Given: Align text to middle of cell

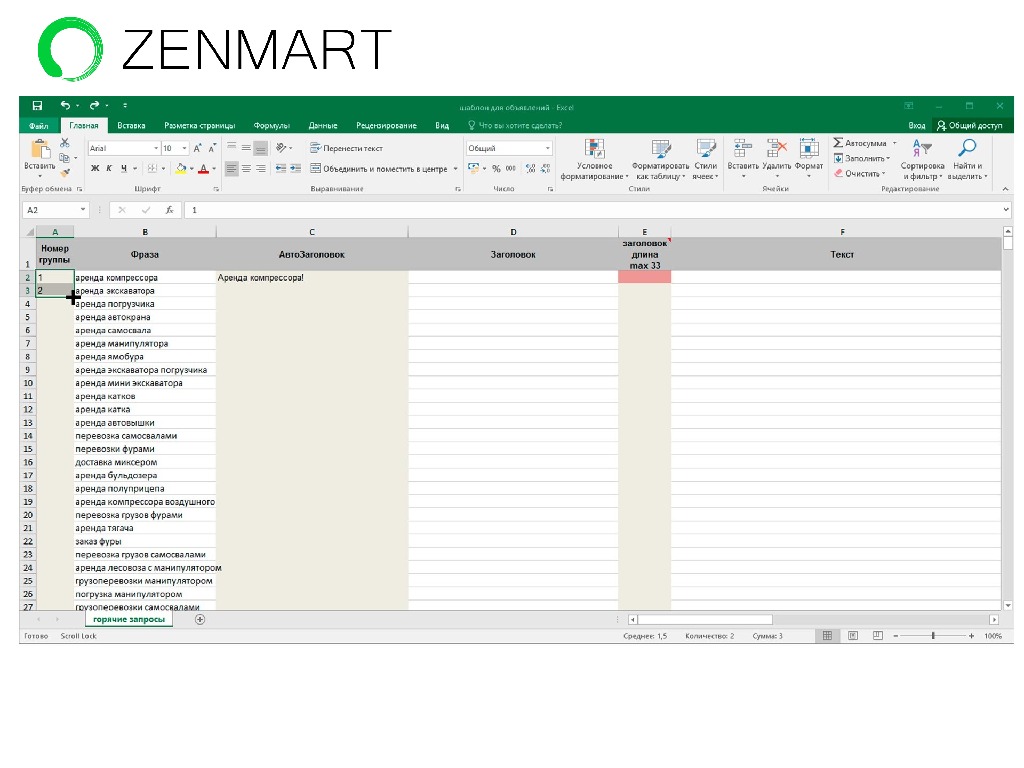Looking at the screenshot, I should (x=246, y=148).
